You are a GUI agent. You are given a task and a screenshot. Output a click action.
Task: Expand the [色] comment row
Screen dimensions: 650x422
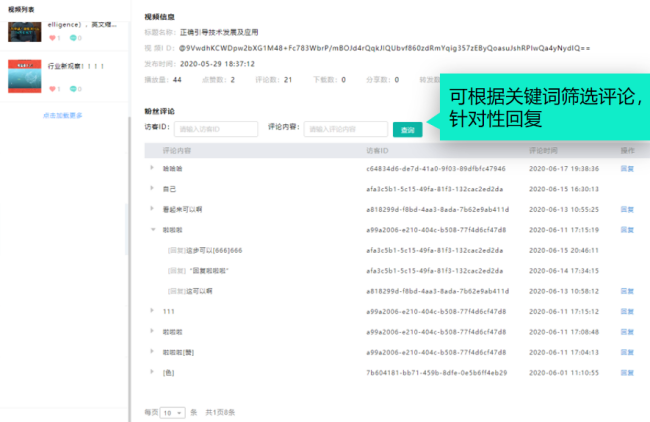click(152, 372)
